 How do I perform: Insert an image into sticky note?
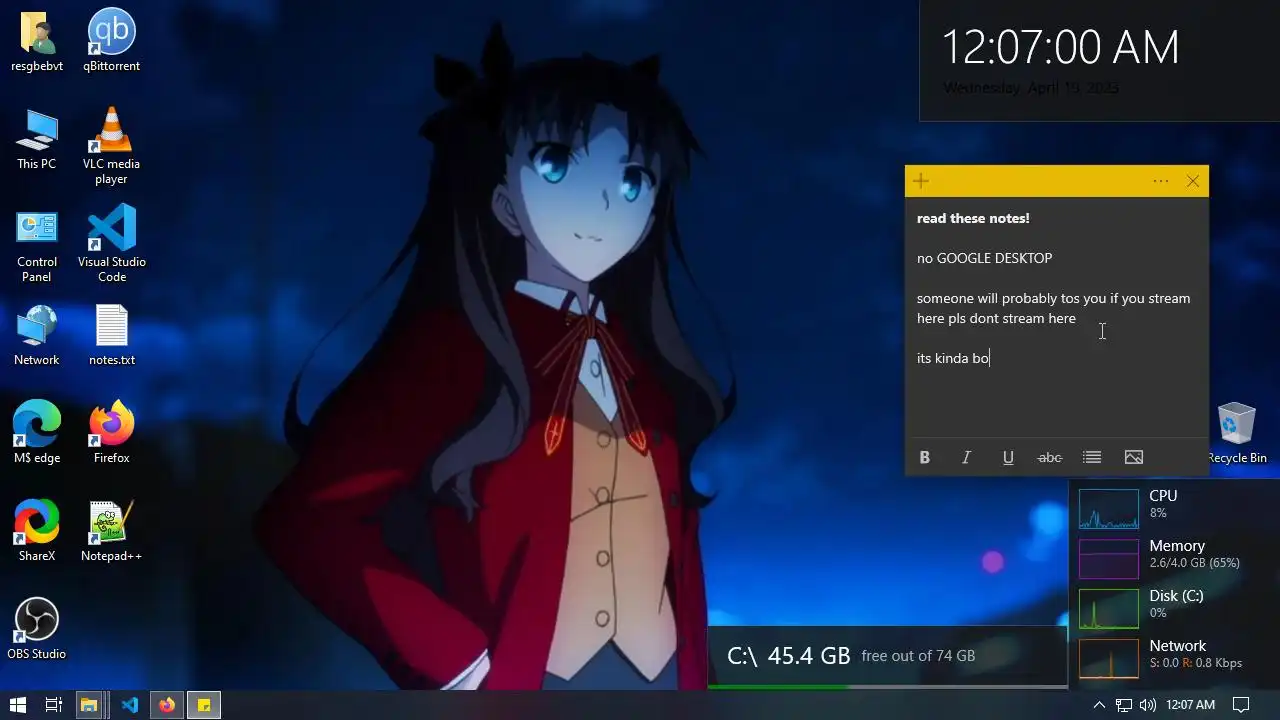pos(1134,457)
